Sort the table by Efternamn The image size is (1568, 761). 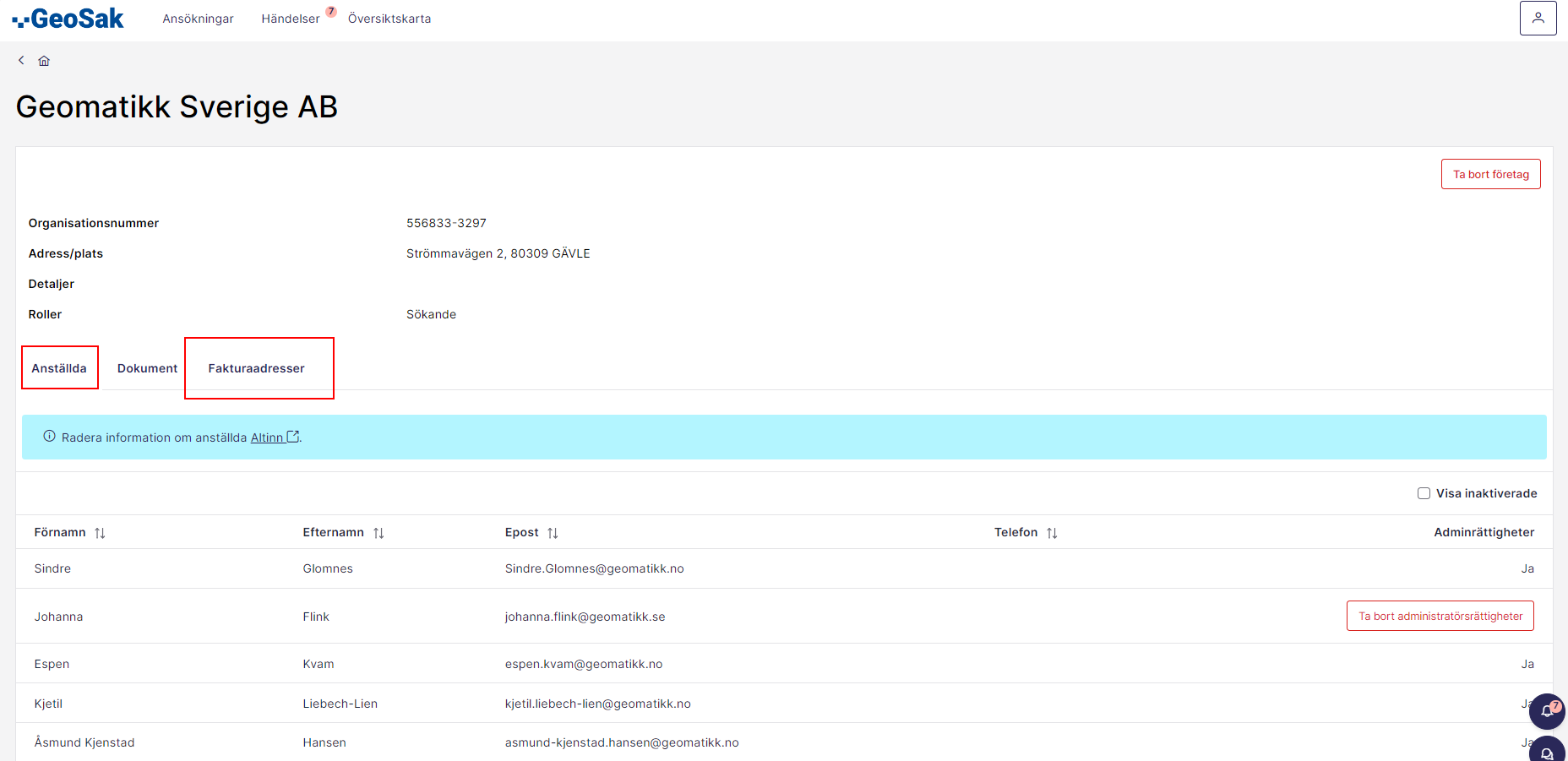coord(378,533)
